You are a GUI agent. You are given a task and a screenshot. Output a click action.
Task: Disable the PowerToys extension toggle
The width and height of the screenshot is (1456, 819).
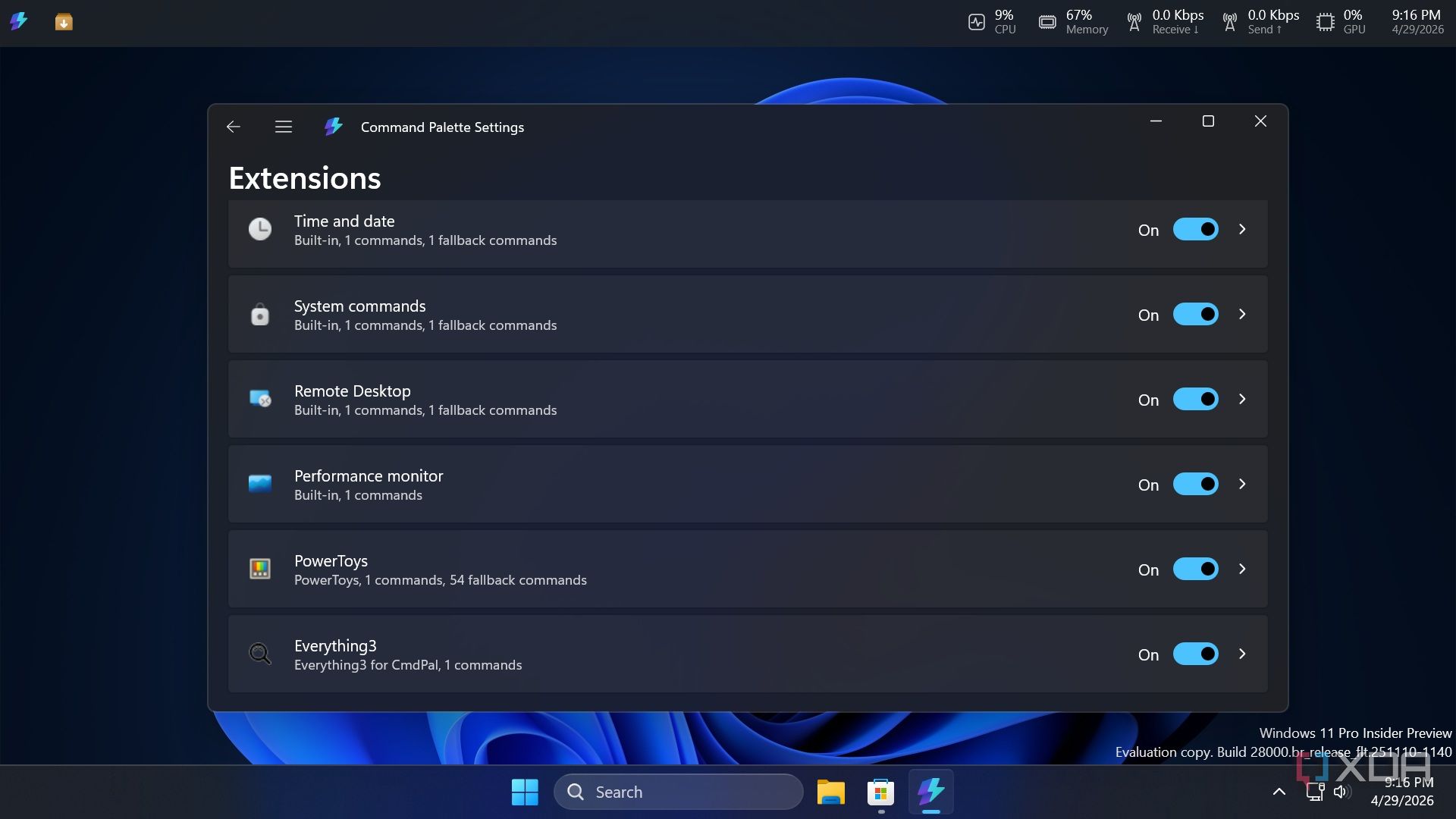[1196, 569]
